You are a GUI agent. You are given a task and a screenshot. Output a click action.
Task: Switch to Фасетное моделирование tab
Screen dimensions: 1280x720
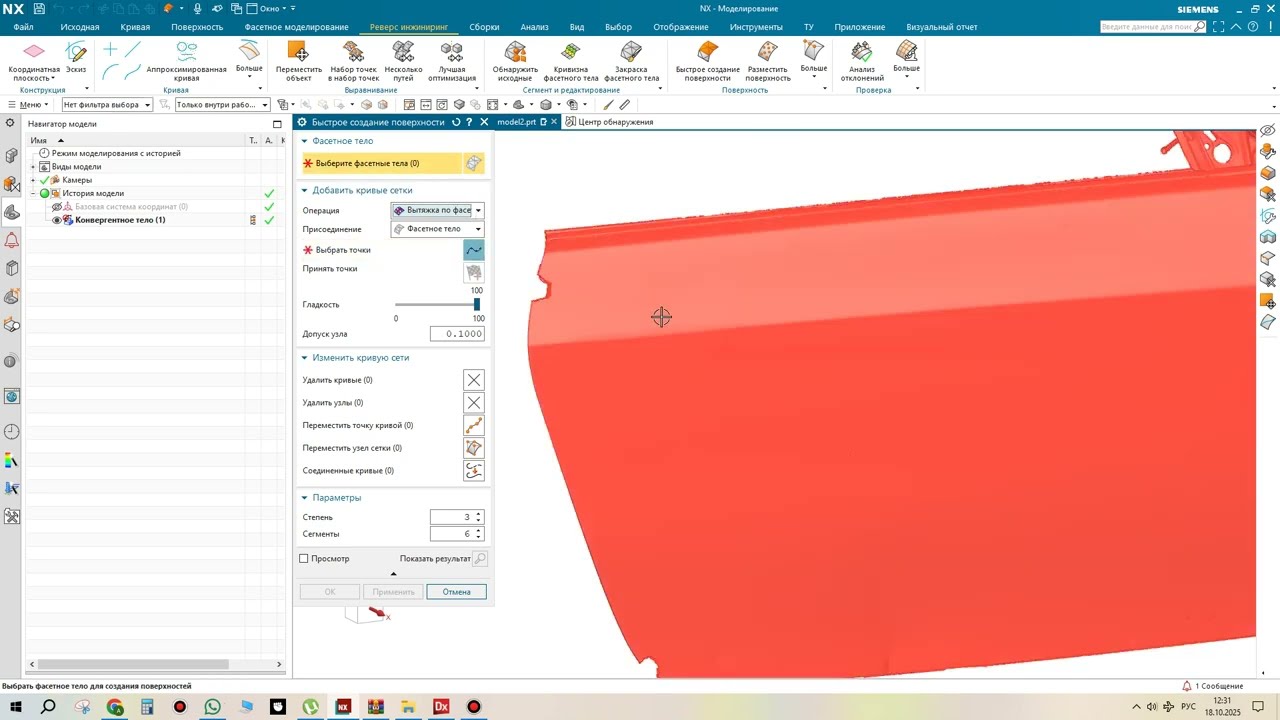tap(297, 27)
